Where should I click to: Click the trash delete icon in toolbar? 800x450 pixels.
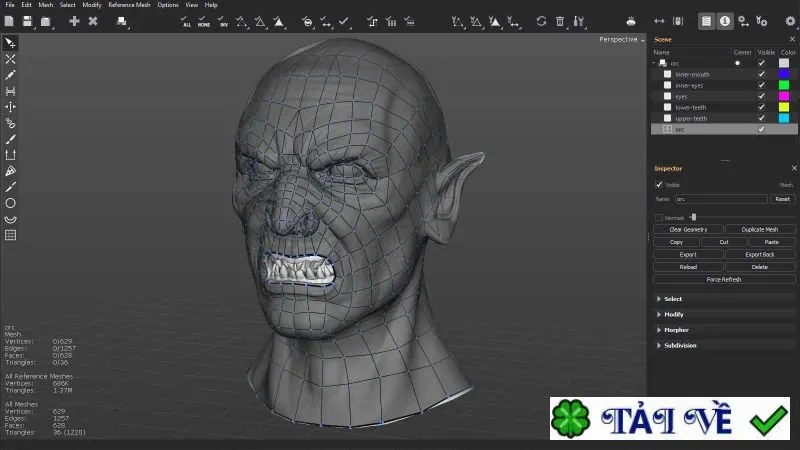560,21
